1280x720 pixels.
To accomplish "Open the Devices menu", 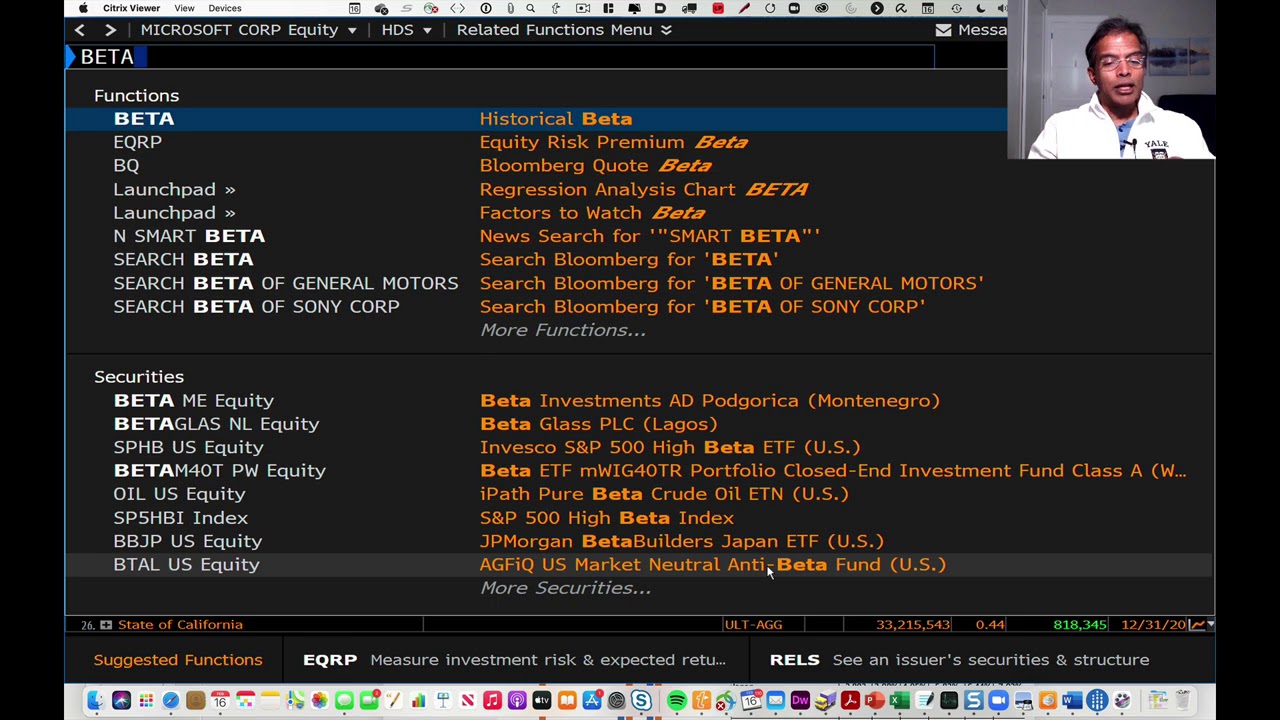I will (x=225, y=8).
